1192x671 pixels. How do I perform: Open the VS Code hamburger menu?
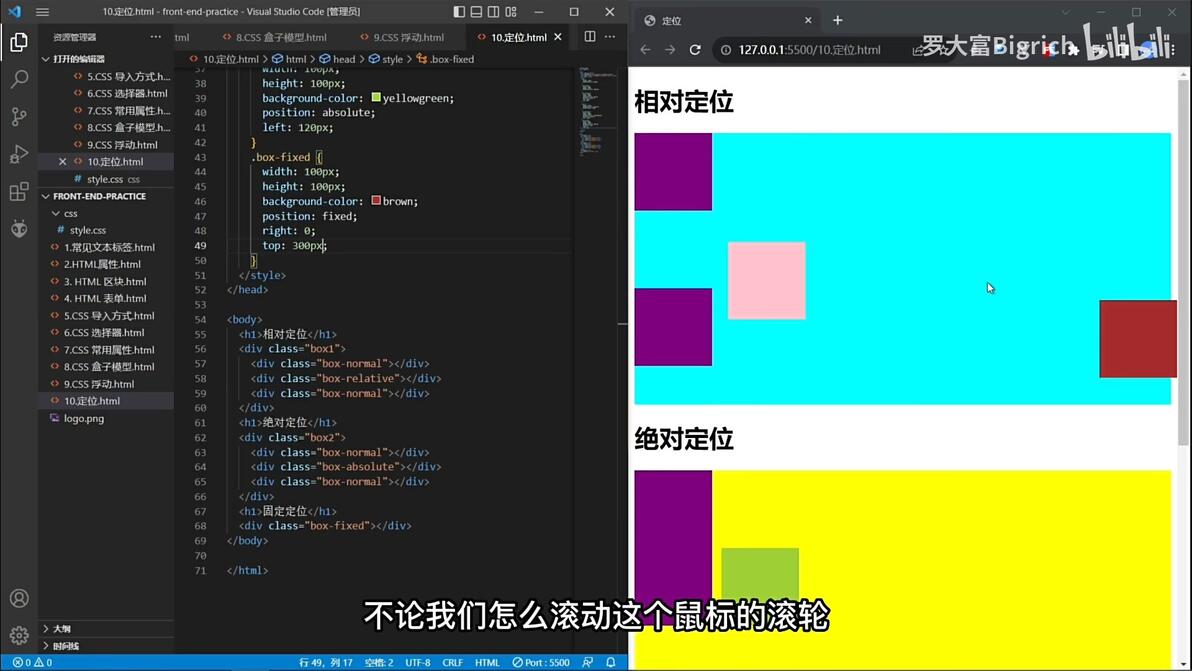pyautogui.click(x=43, y=11)
